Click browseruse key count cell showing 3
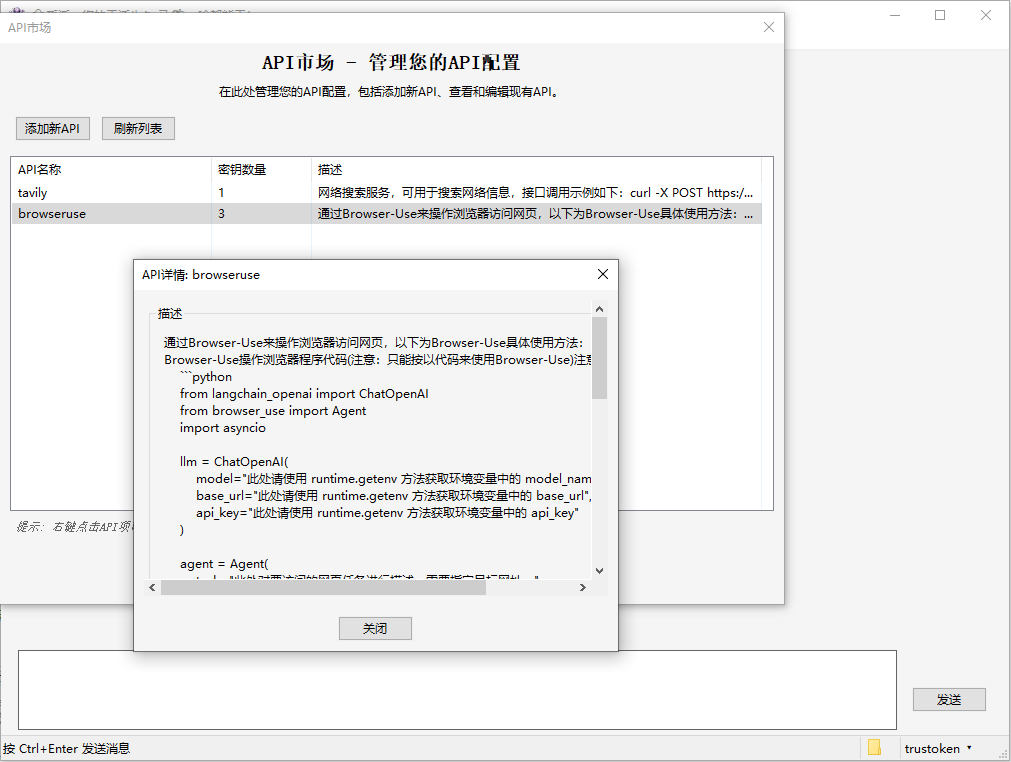Screen dimensions: 1011x762 click(x=261, y=213)
